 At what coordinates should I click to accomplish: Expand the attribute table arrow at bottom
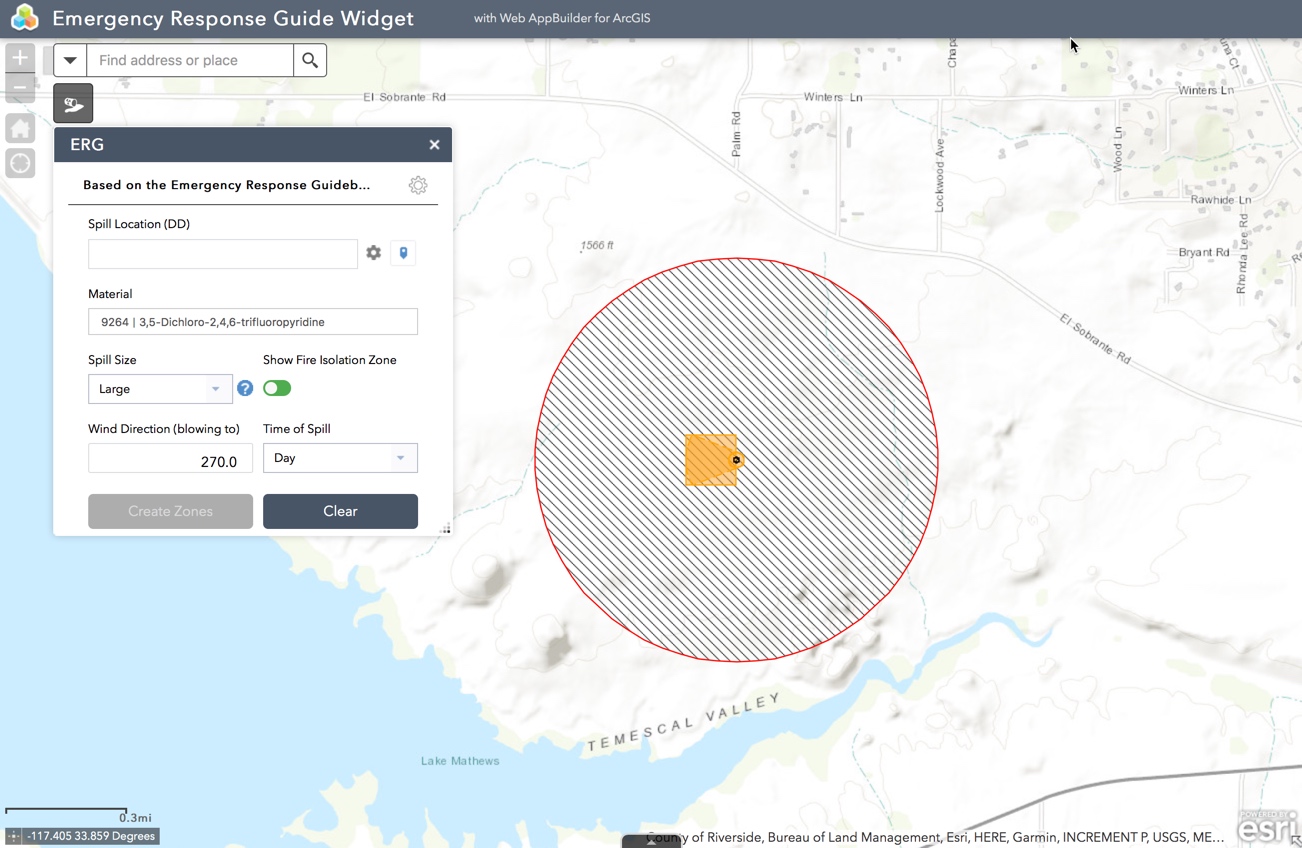[x=651, y=841]
